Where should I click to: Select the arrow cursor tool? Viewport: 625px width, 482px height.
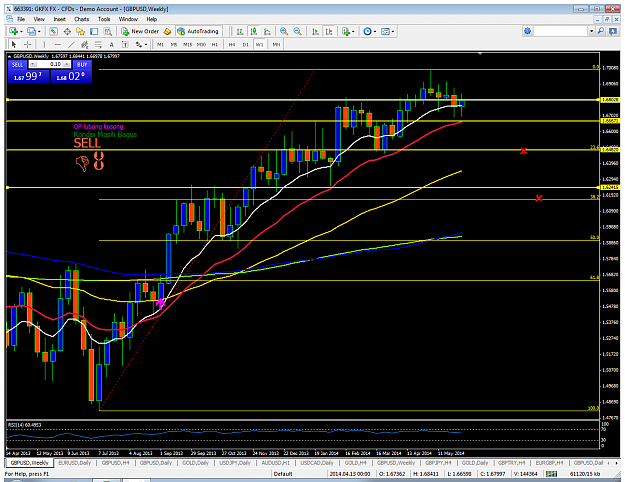pos(14,45)
